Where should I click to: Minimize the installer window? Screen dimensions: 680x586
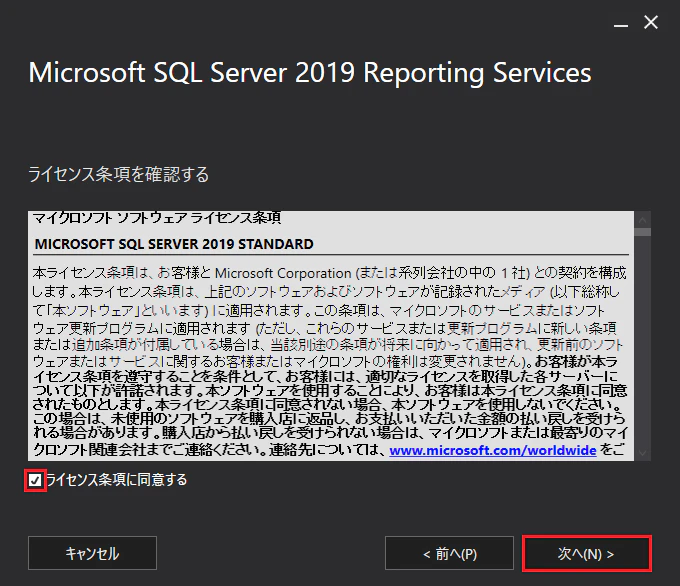coord(621,24)
